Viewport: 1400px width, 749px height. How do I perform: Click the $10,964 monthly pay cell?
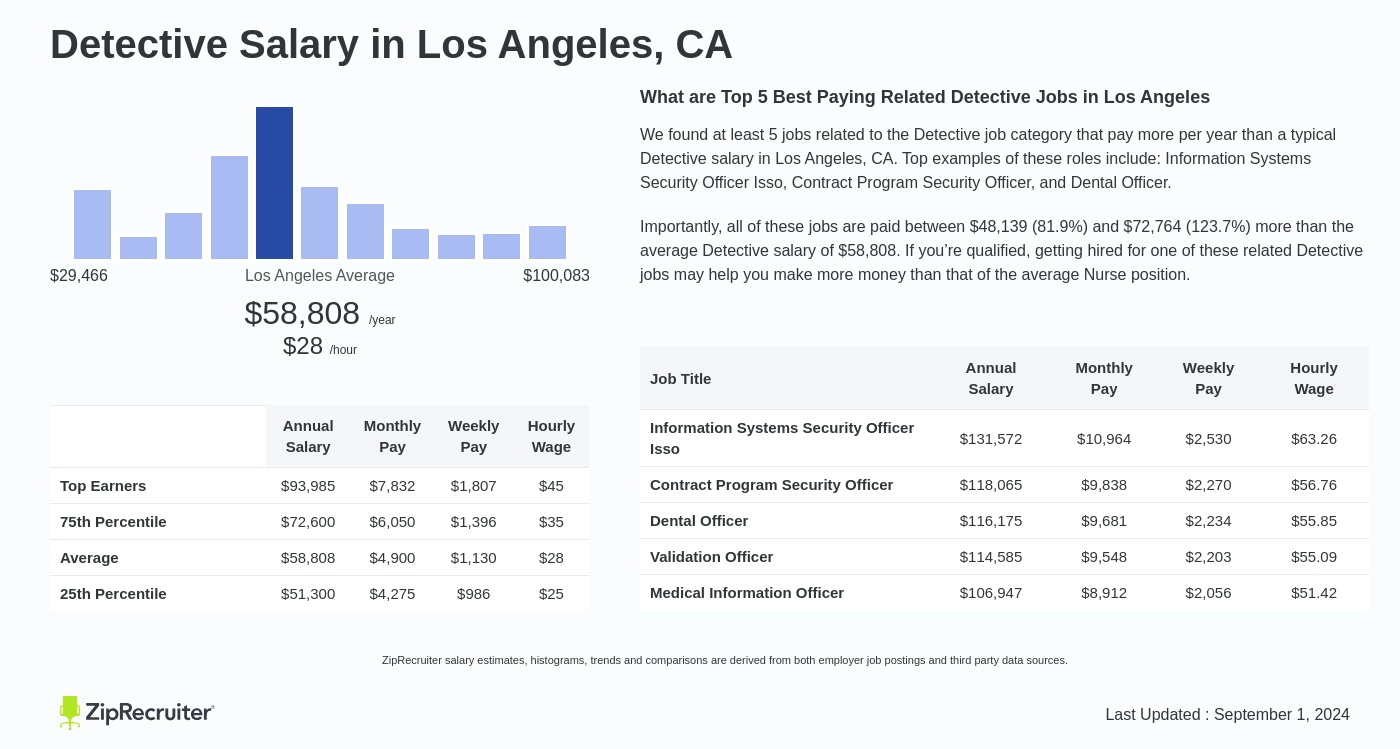(1104, 439)
